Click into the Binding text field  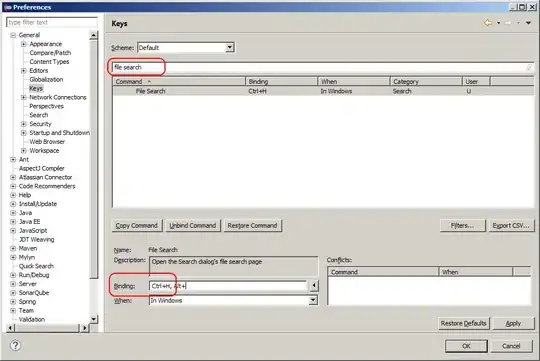coord(229,286)
